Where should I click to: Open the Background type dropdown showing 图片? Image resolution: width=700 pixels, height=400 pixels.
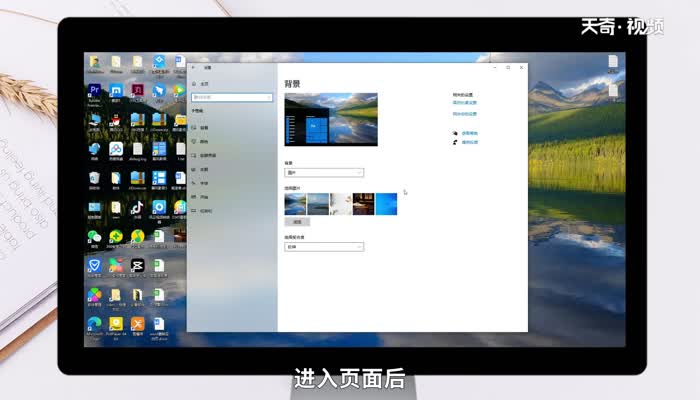324,172
